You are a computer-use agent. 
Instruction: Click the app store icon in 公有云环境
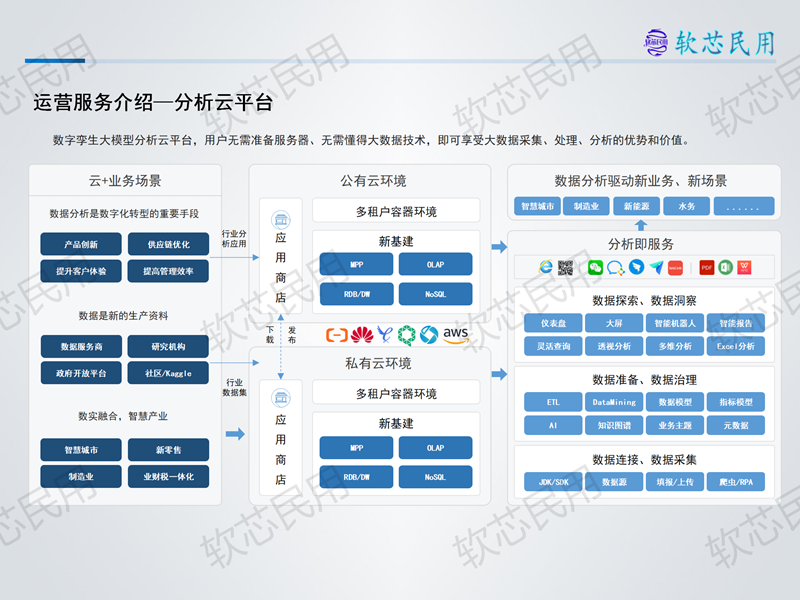pos(281,220)
